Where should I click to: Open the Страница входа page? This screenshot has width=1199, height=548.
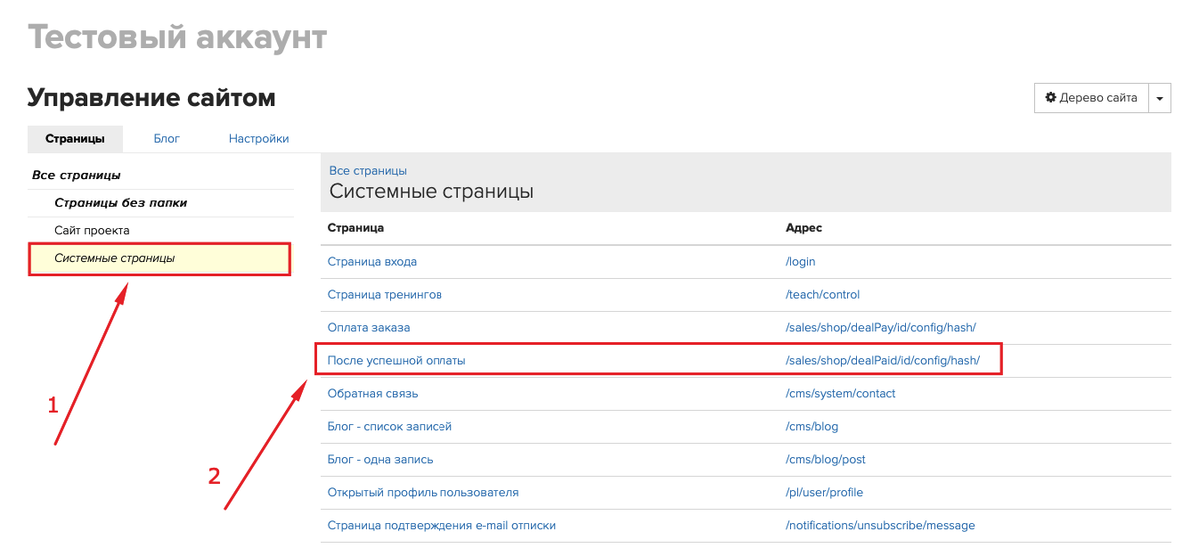tap(372, 262)
